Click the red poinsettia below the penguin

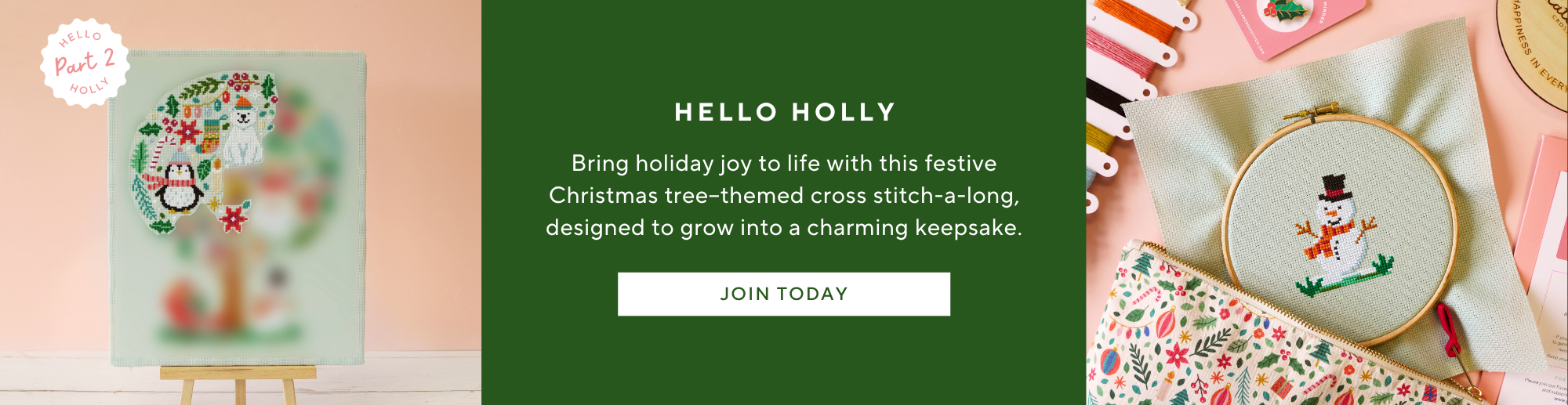[233, 218]
